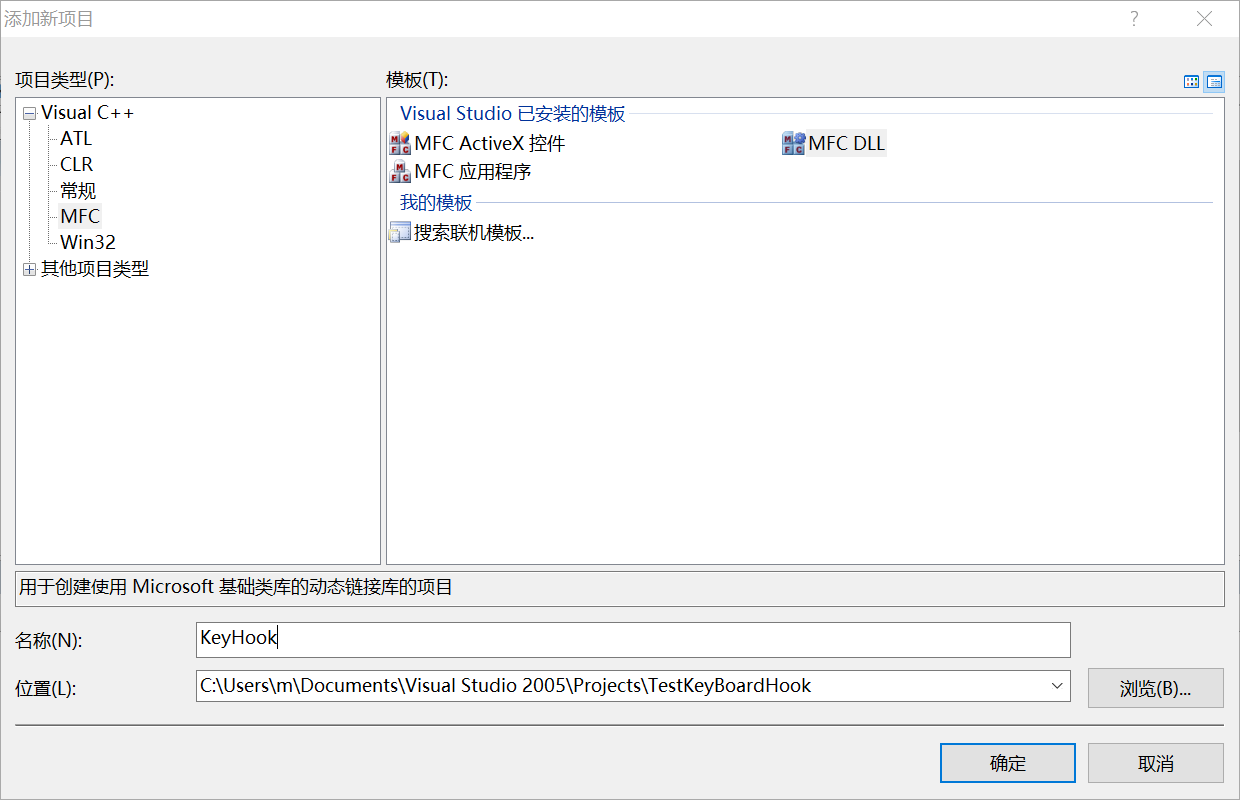Close the 添加新项目 dialog
This screenshot has height=800, width=1240.
click(1205, 19)
